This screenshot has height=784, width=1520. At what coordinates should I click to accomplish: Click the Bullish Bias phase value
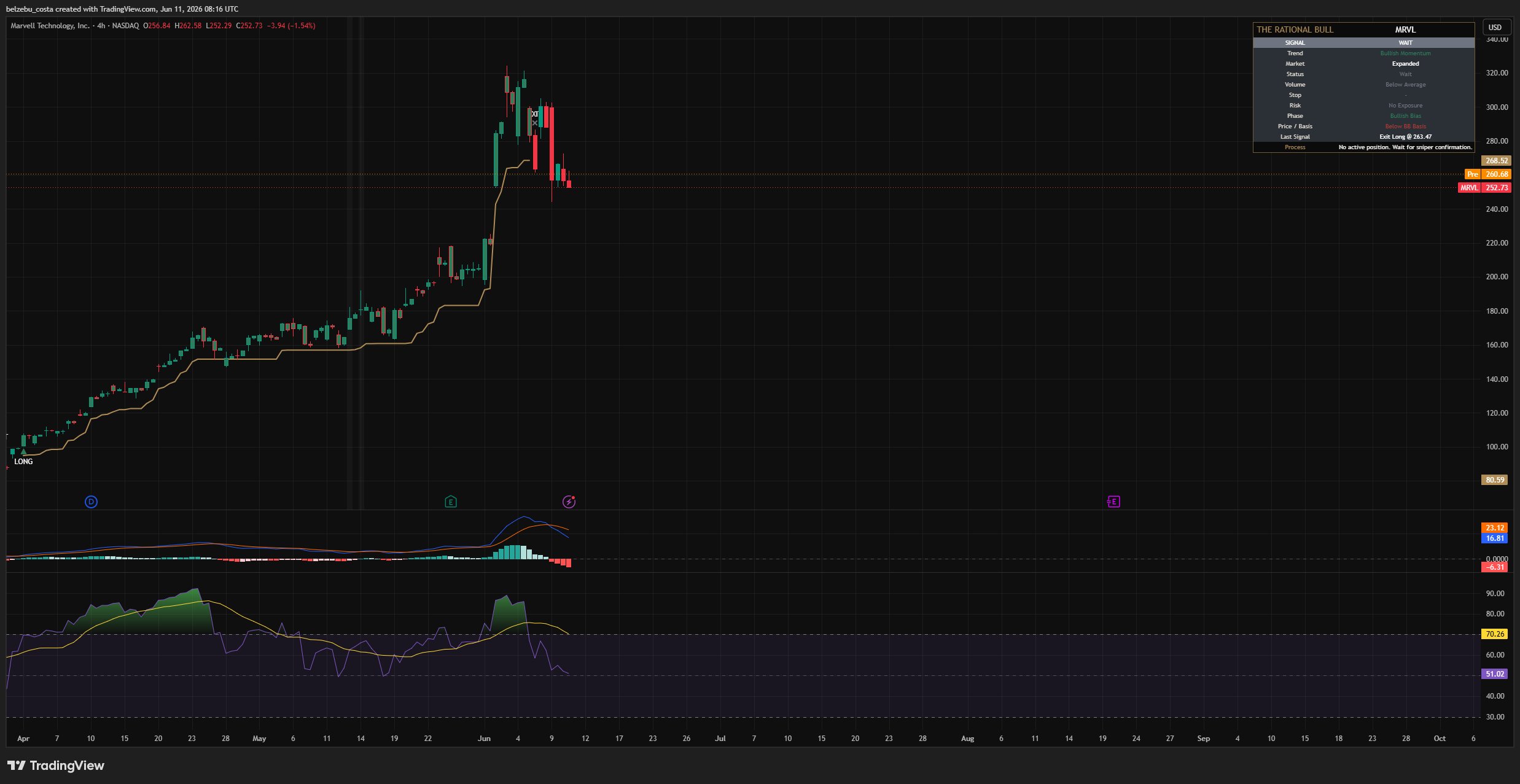click(1405, 116)
